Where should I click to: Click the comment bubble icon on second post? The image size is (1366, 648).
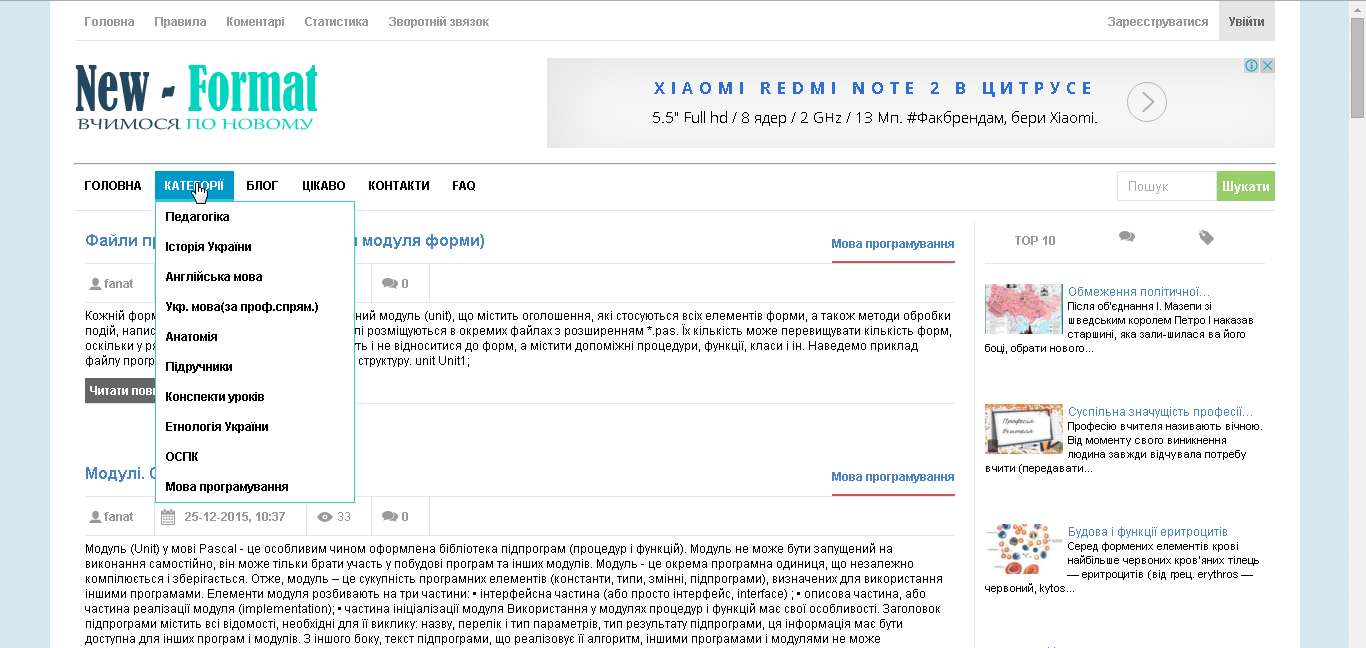click(x=390, y=517)
